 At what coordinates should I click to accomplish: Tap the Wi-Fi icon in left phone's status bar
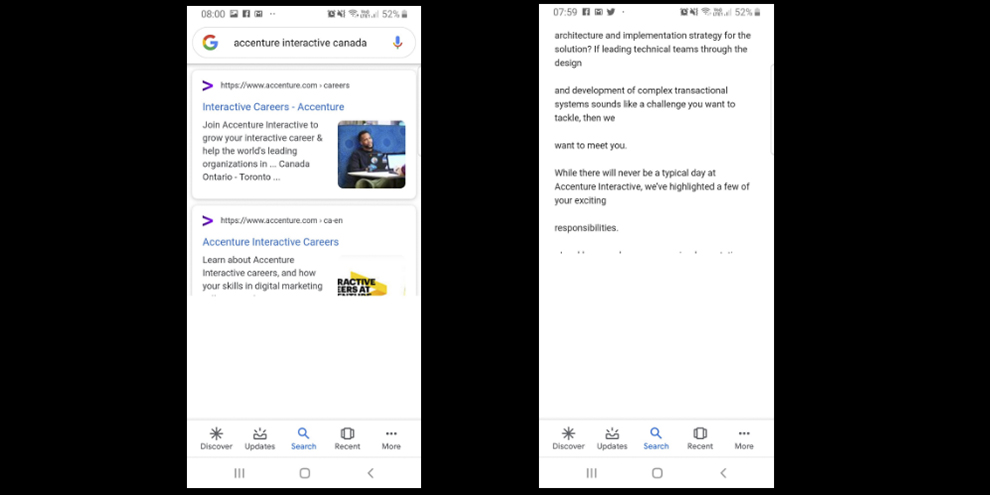coord(354,14)
